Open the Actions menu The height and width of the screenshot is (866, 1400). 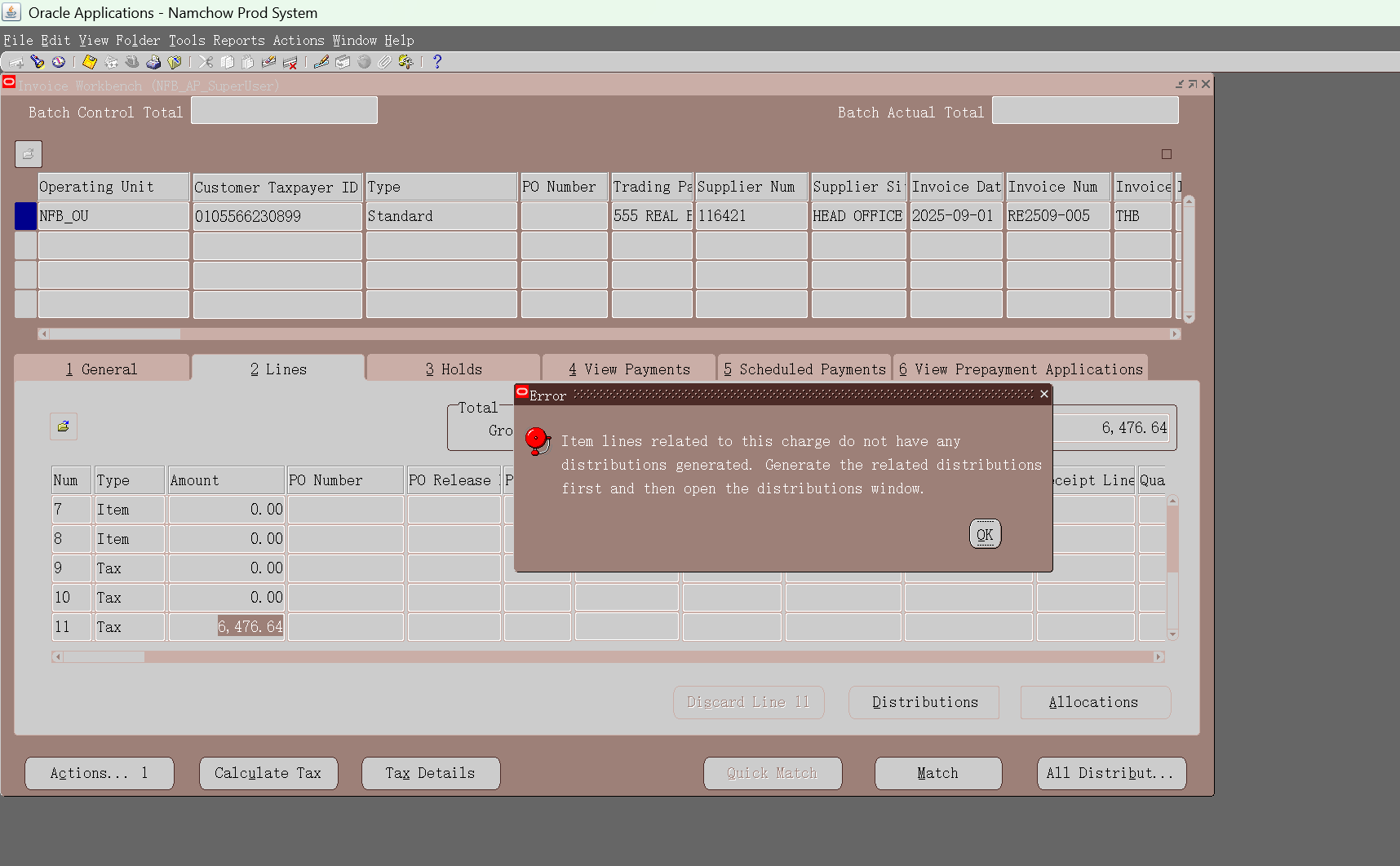click(299, 40)
